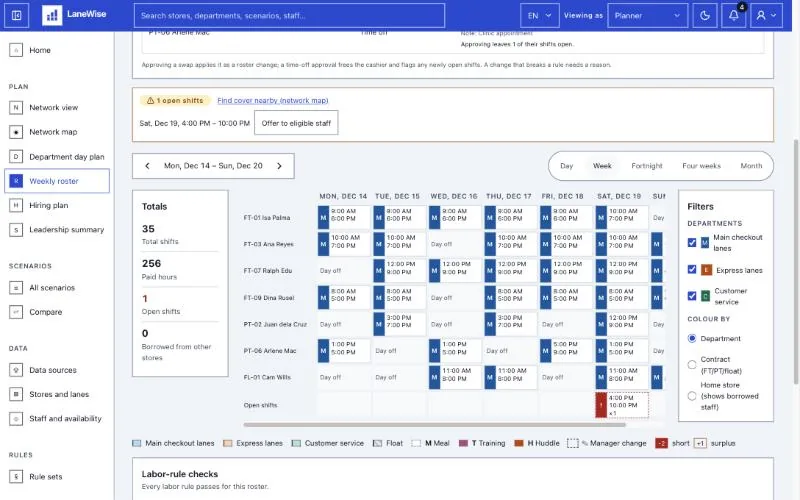Screen dimensions: 800x500
Task: Switch to Month view
Action: point(751,166)
